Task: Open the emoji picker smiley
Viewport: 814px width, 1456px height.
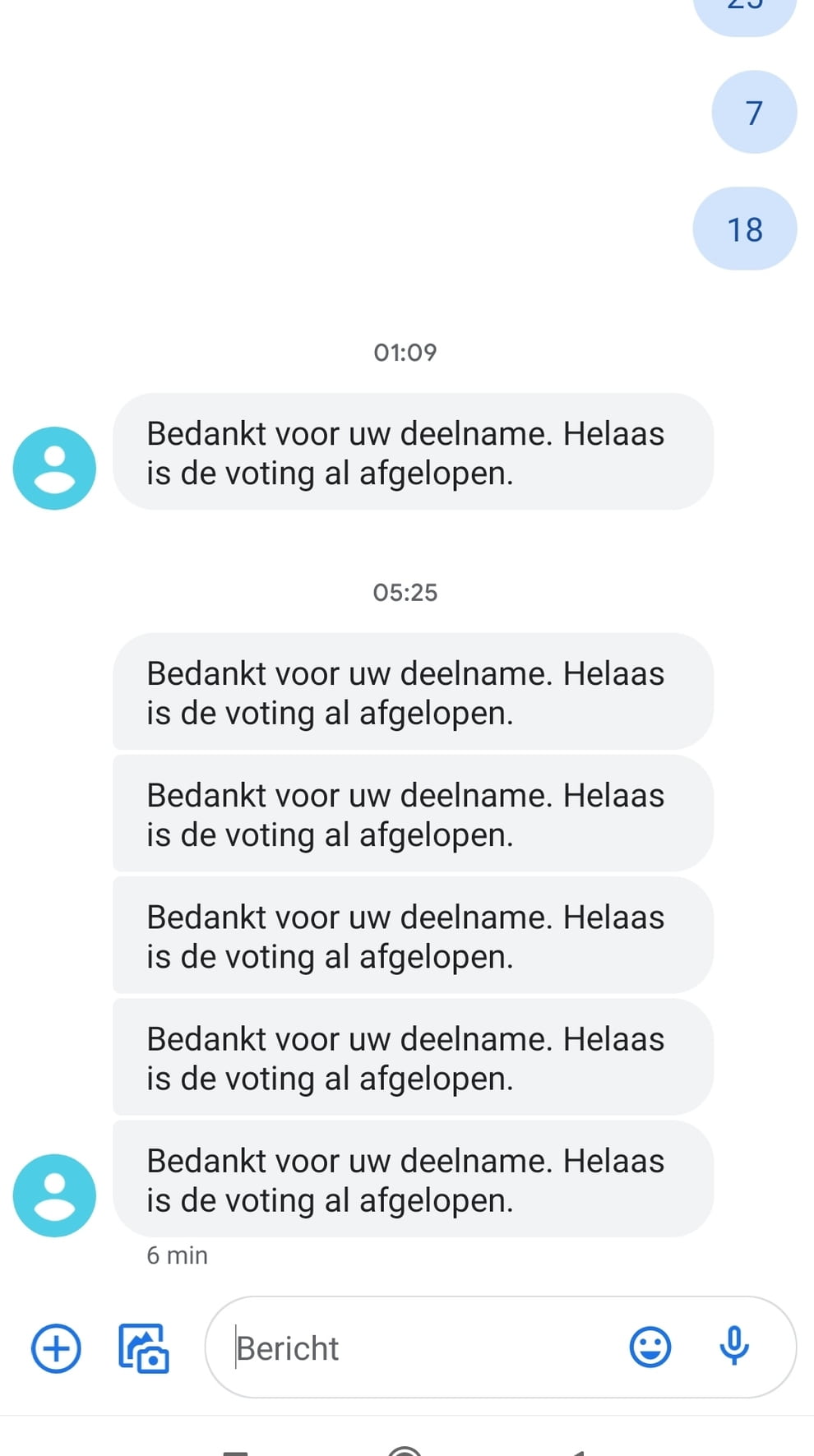Action: 650,1347
